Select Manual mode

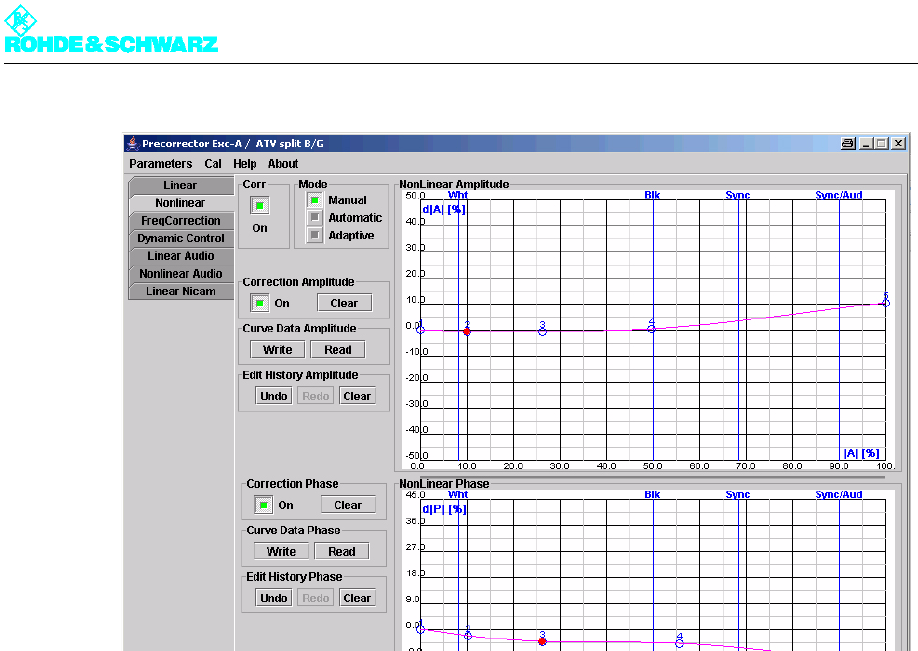314,200
